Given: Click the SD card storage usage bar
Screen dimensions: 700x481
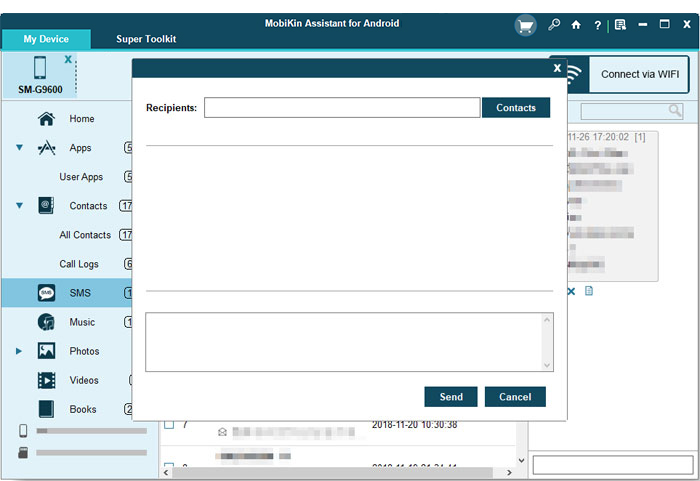Looking at the screenshot, I should [92, 453].
